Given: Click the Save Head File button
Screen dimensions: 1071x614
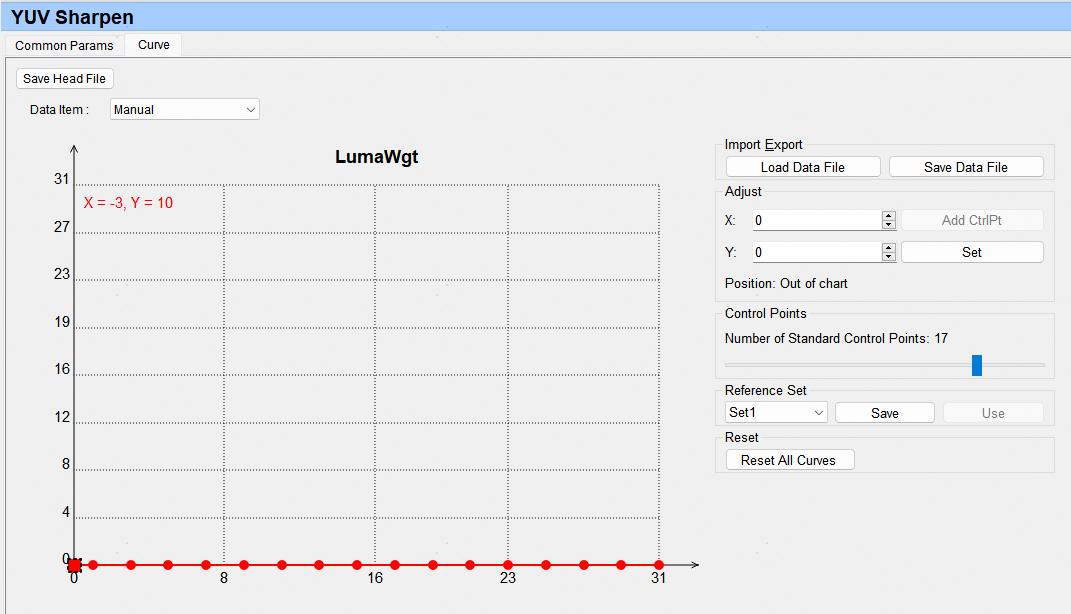Looking at the screenshot, I should [x=66, y=79].
